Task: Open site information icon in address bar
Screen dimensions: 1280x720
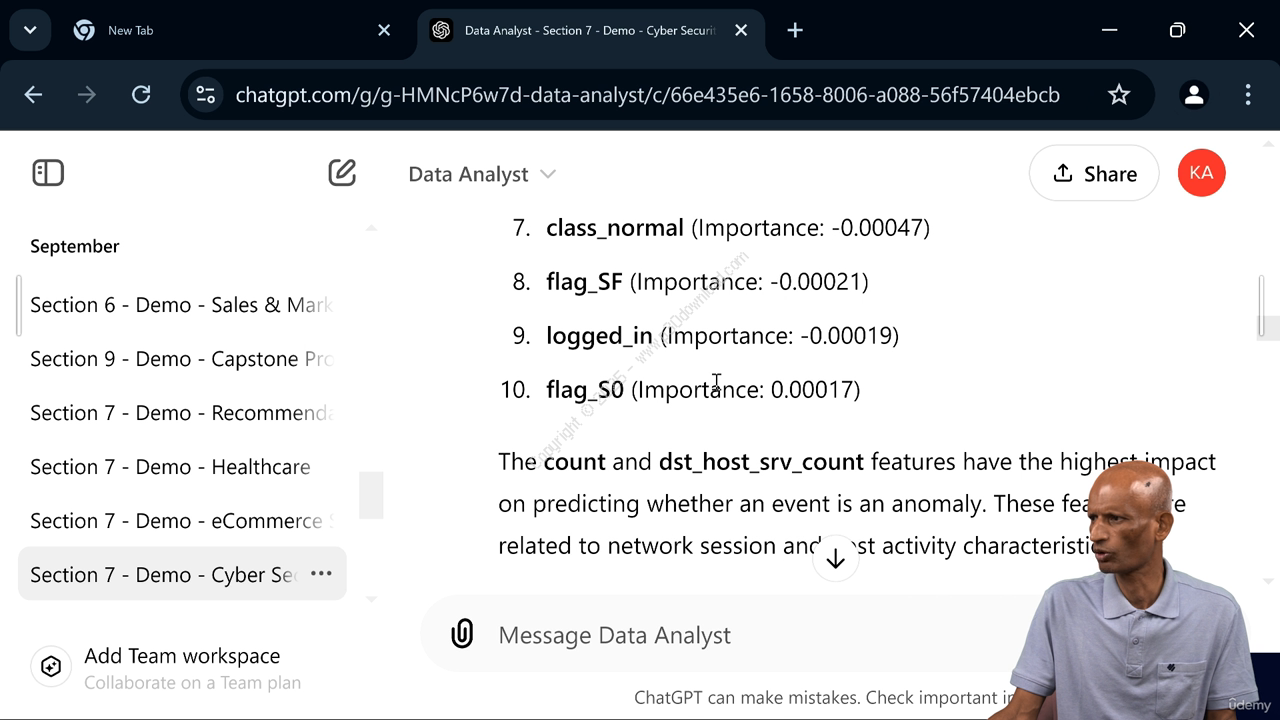Action: tap(205, 95)
